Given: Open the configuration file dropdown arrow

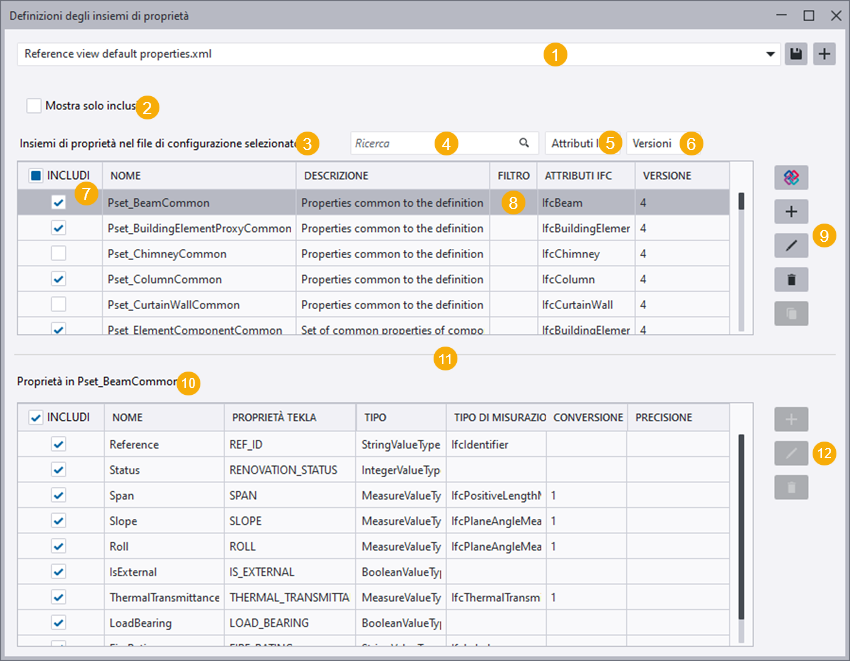Looking at the screenshot, I should pos(770,54).
